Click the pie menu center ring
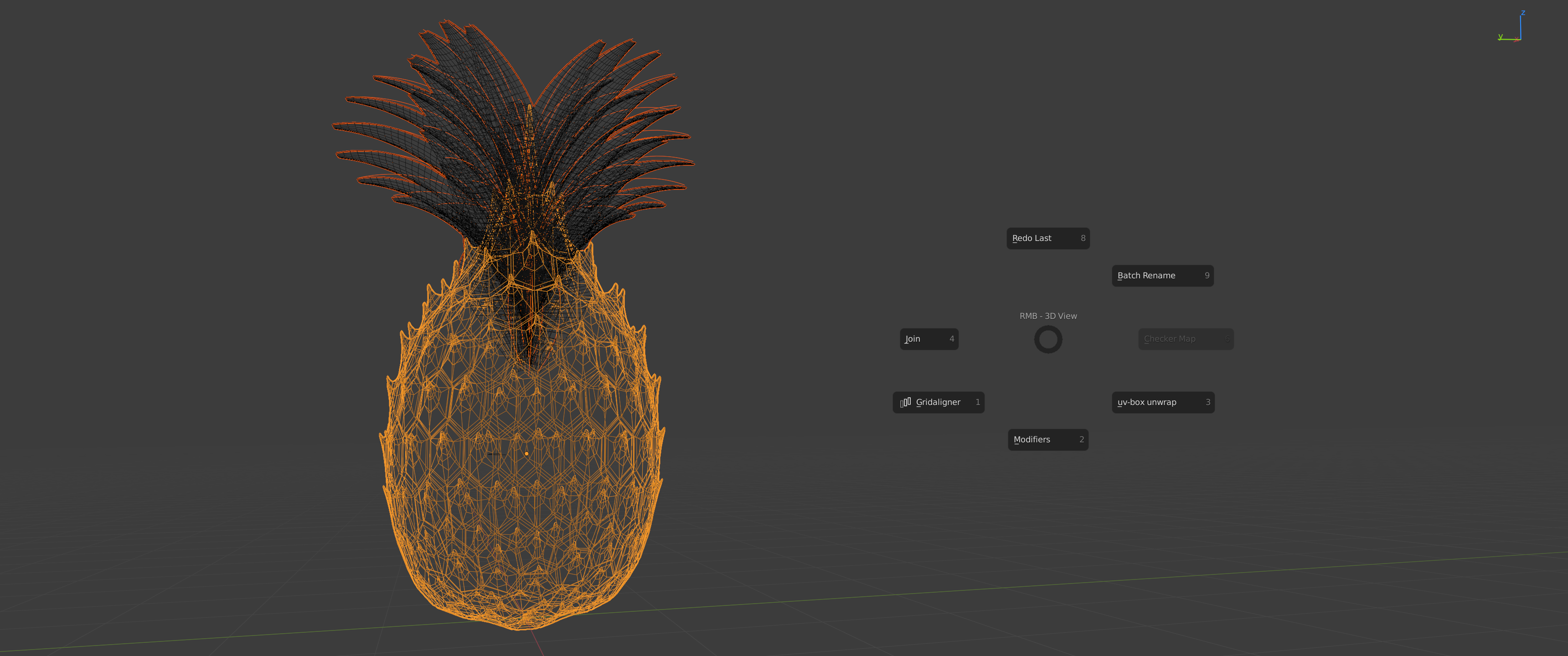Viewport: 1568px width, 656px height. pos(1047,339)
